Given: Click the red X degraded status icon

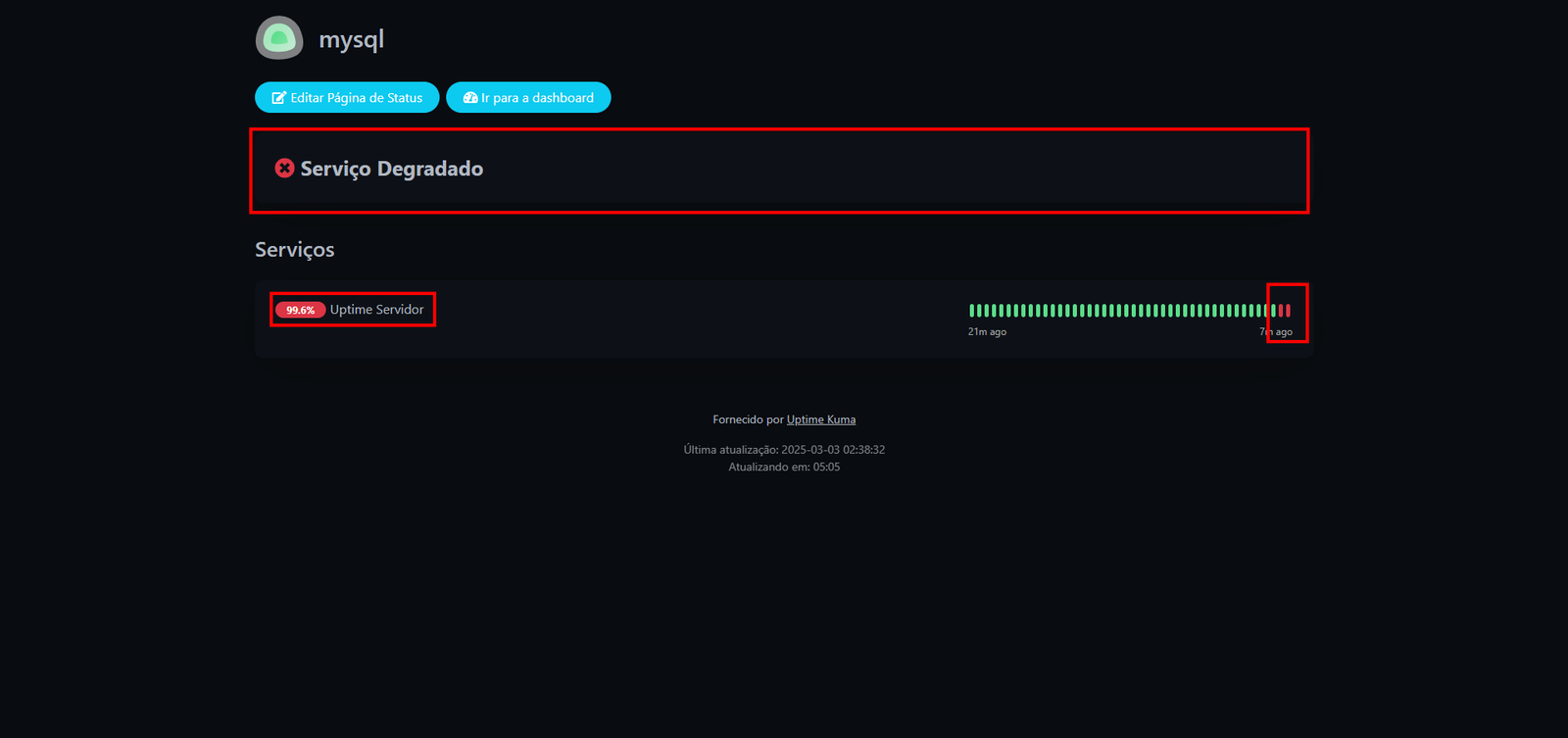Looking at the screenshot, I should (284, 169).
